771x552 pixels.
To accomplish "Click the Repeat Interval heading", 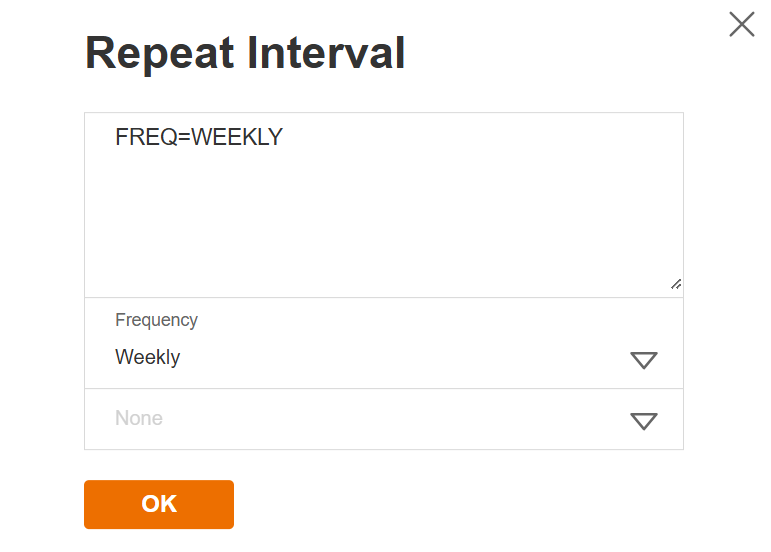I will click(245, 53).
